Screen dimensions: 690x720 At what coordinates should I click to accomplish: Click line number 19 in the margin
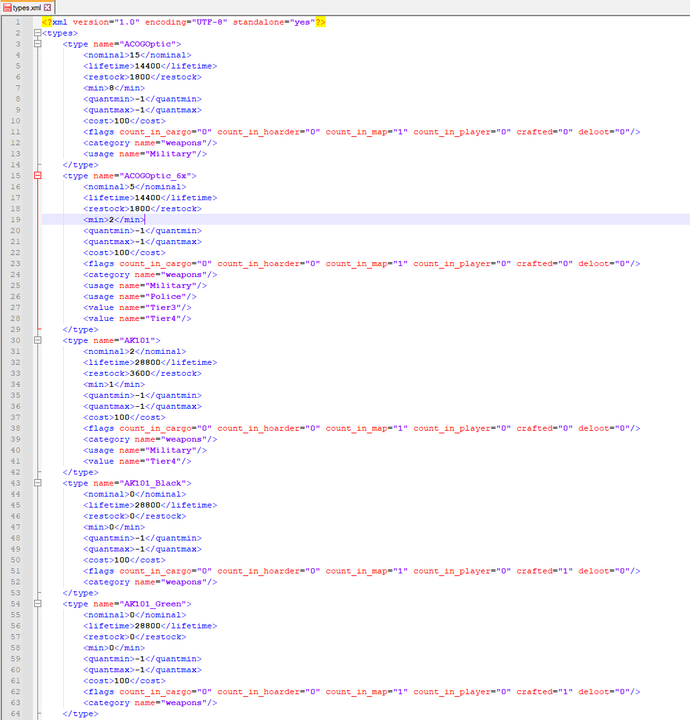click(x=15, y=219)
